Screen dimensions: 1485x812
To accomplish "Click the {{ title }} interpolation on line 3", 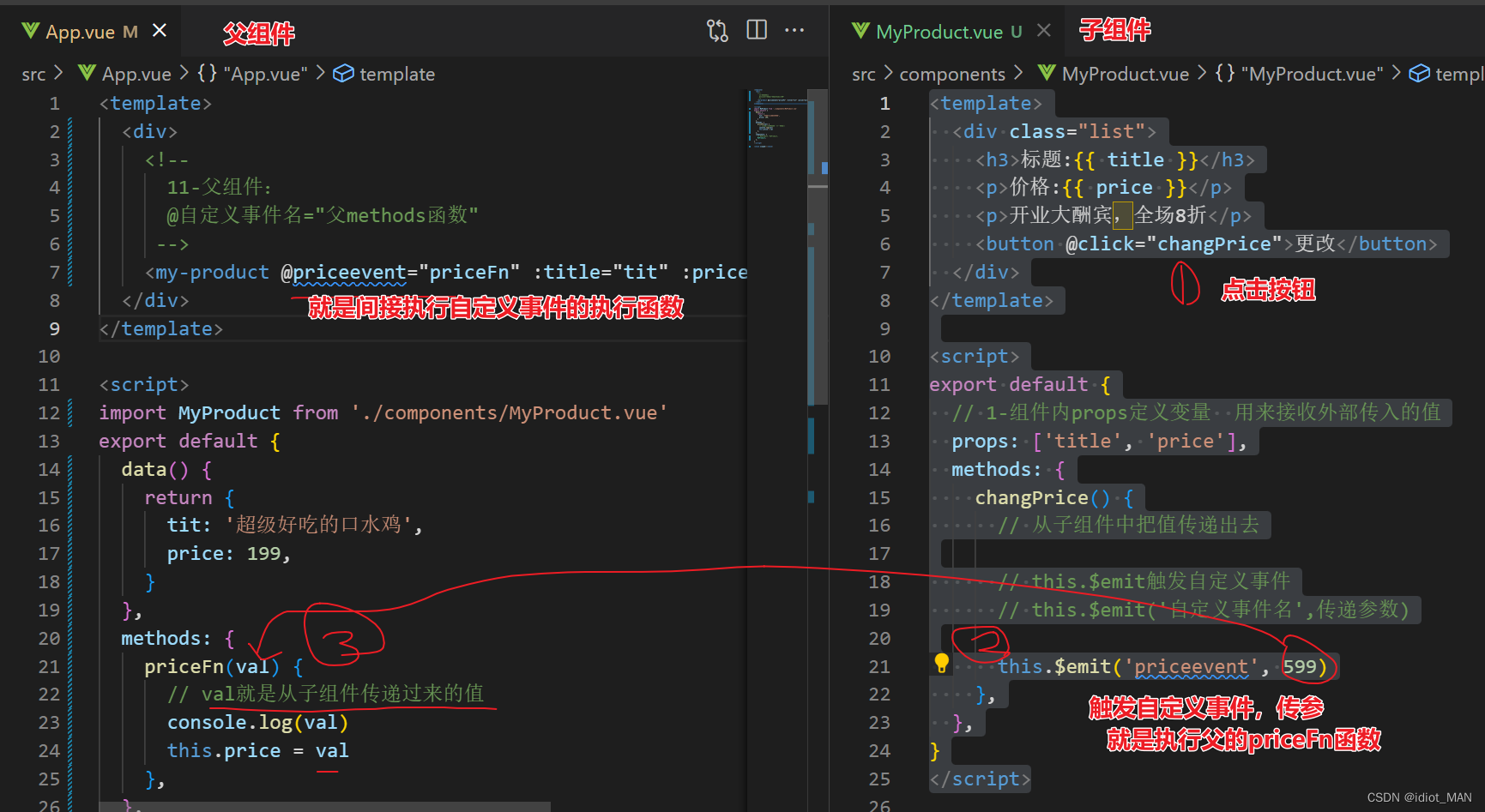I will coord(1136,160).
